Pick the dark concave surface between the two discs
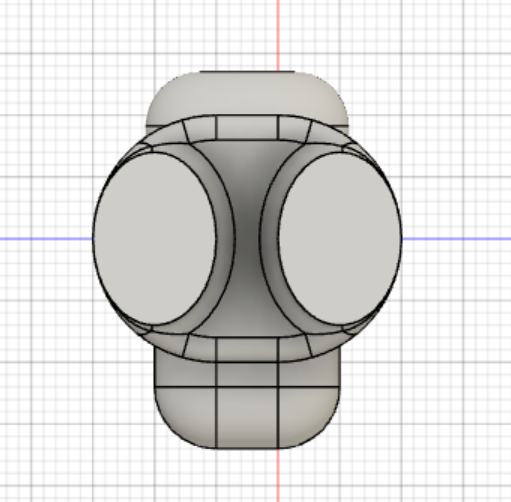 247,238
